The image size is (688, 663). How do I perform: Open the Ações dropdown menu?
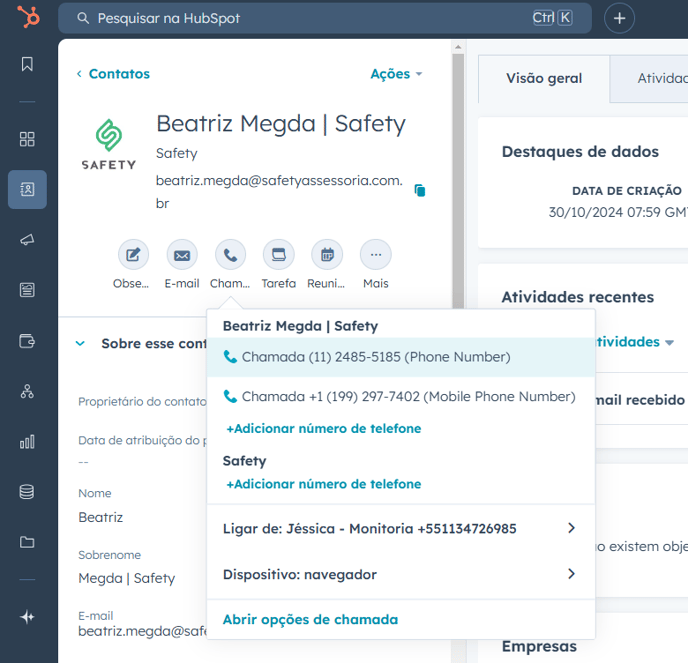pos(396,74)
